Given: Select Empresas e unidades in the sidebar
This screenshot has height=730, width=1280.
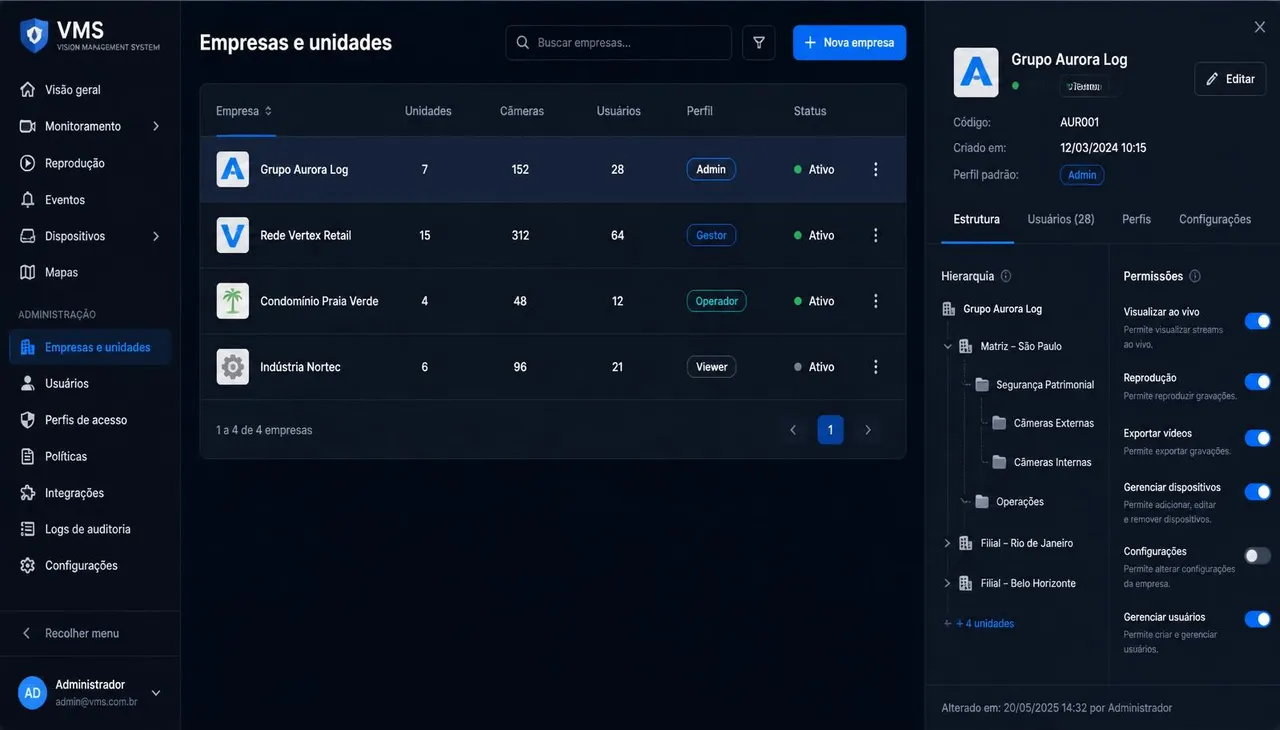Looking at the screenshot, I should tap(90, 347).
